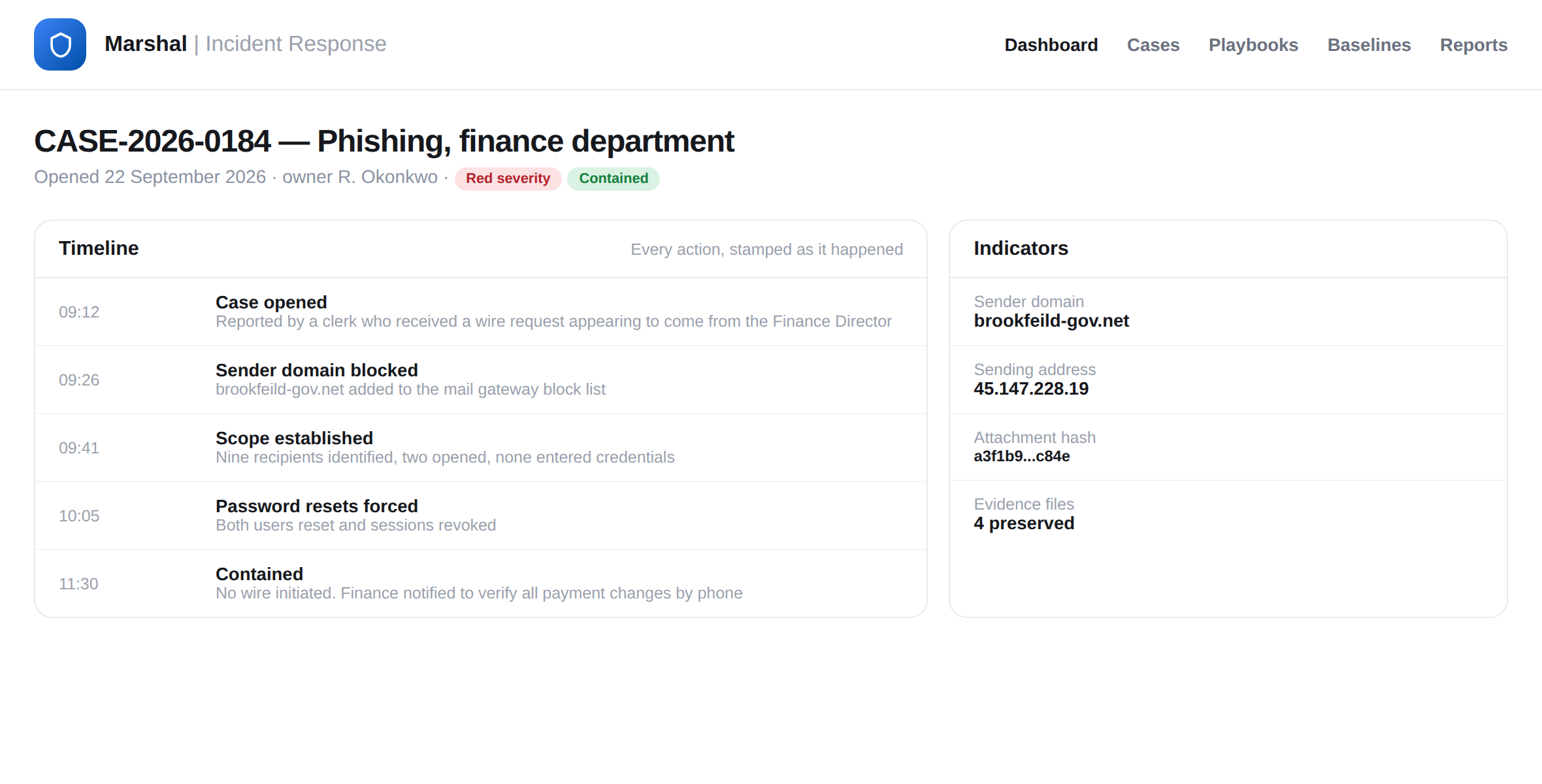The image size is (1542, 784).
Task: Click 'Both users reset and sessions revoked'
Action: (355, 525)
